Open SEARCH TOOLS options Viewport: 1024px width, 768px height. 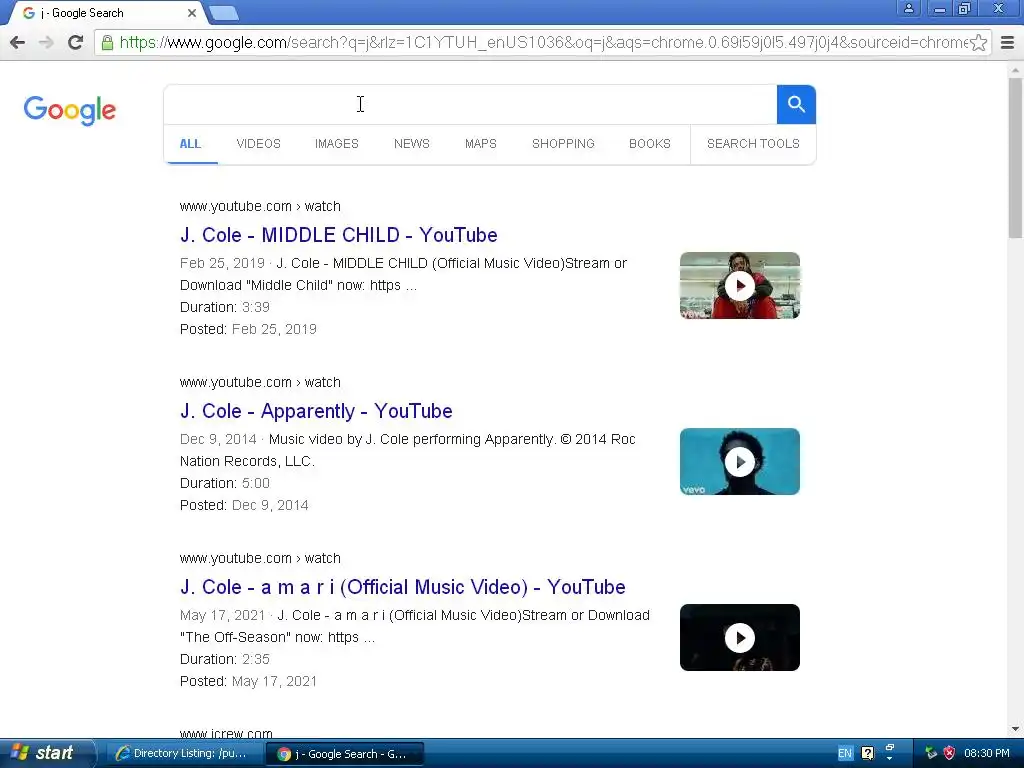point(753,144)
